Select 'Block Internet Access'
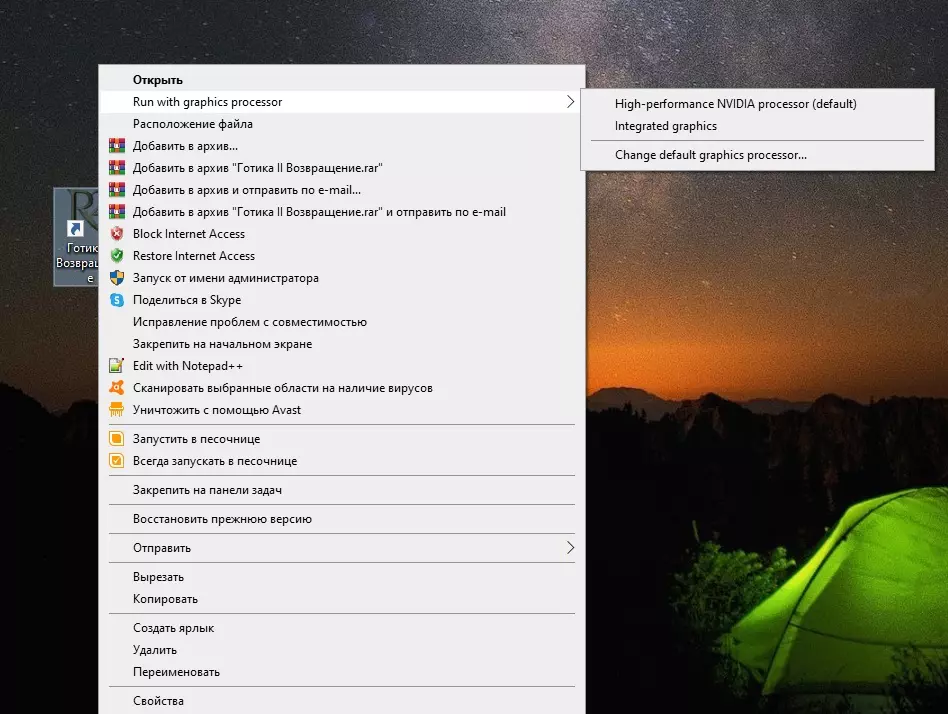The width and height of the screenshot is (948, 714). (342, 233)
